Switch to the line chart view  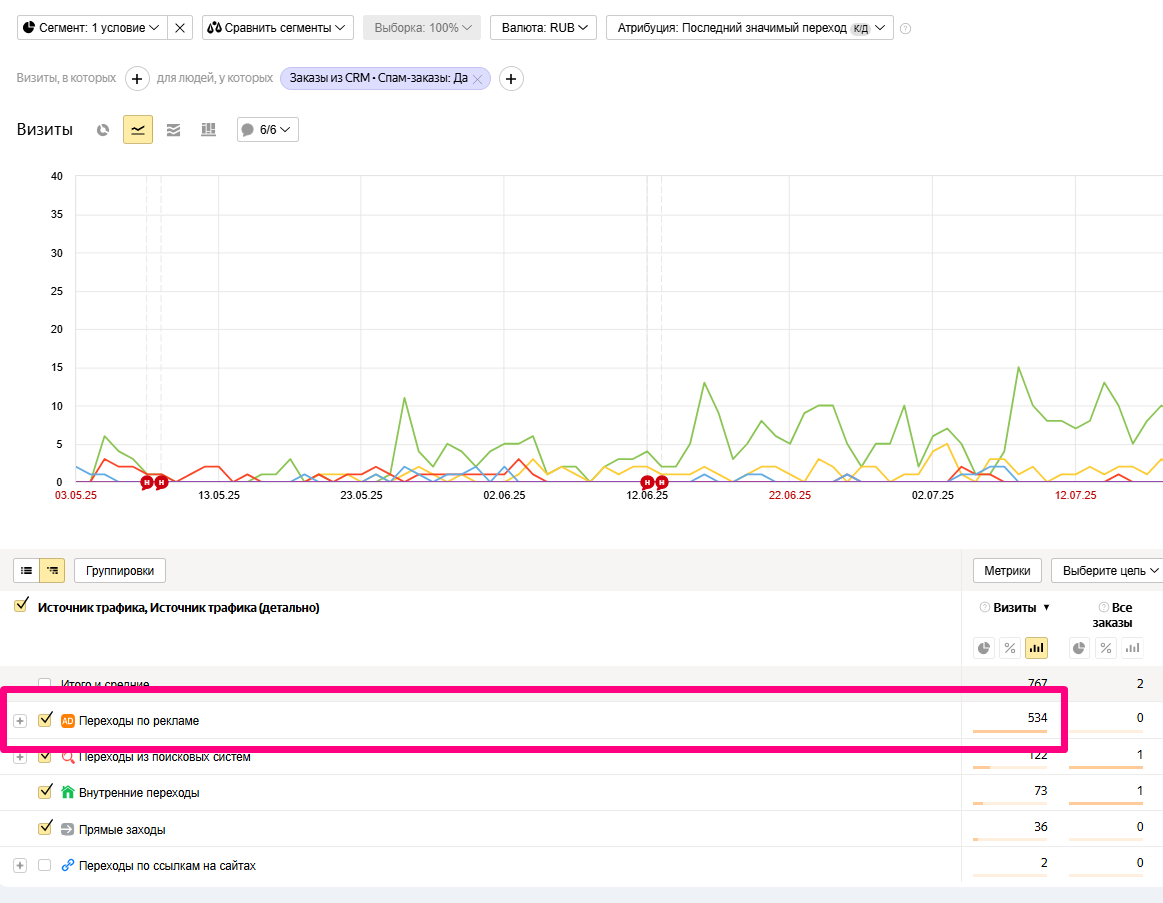[x=138, y=130]
